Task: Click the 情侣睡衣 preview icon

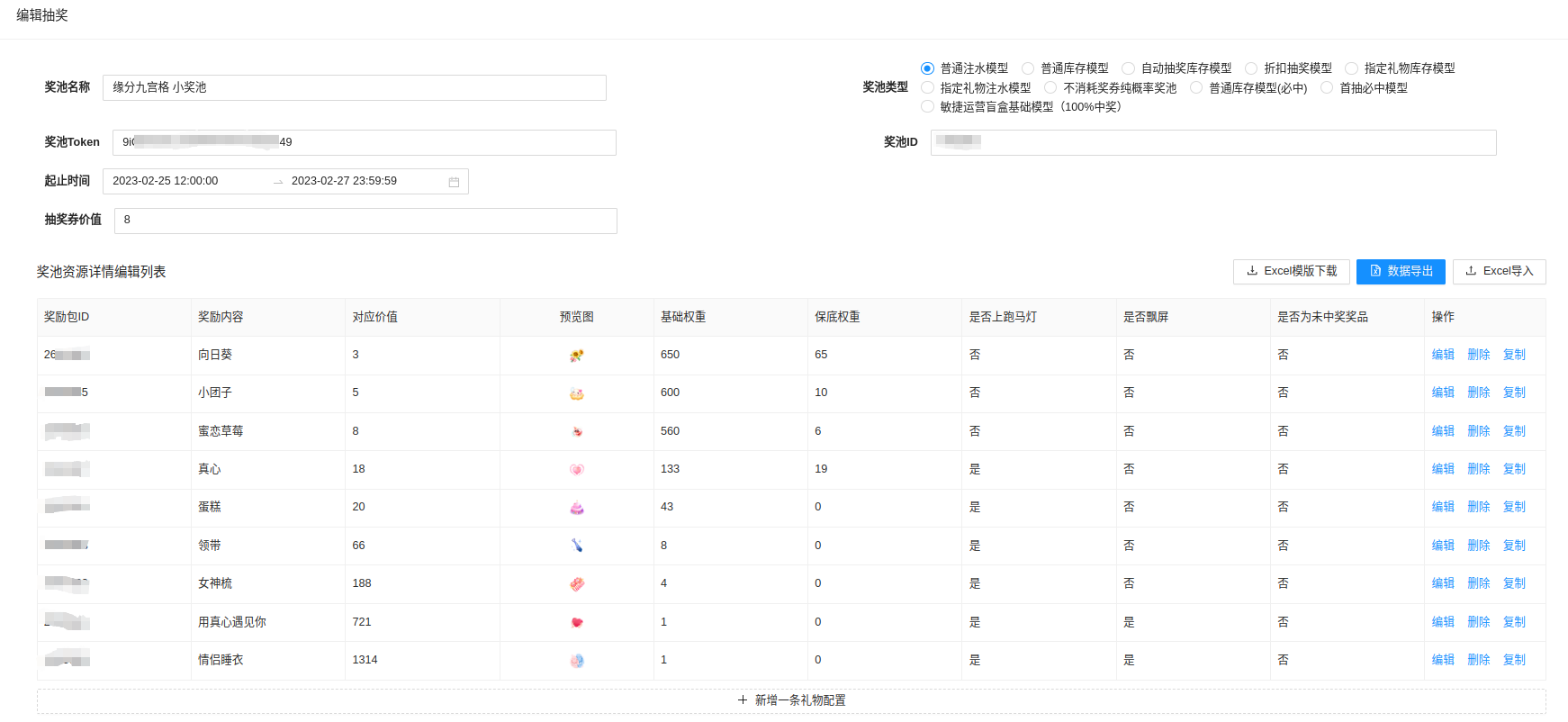Action: pyautogui.click(x=577, y=661)
